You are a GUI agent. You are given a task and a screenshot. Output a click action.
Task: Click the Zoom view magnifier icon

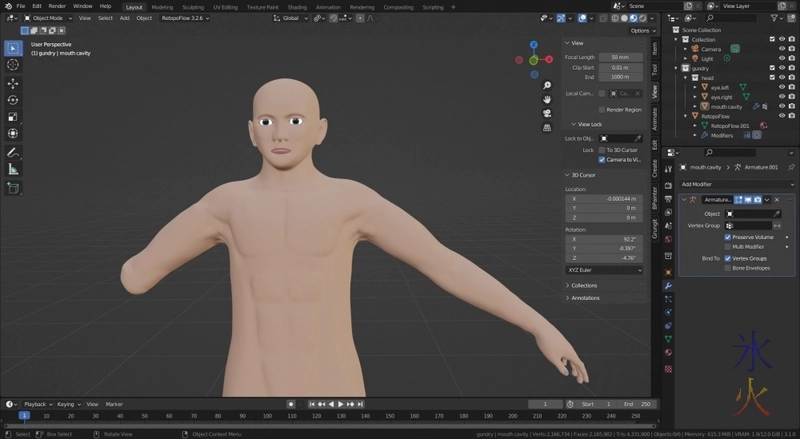click(x=547, y=85)
